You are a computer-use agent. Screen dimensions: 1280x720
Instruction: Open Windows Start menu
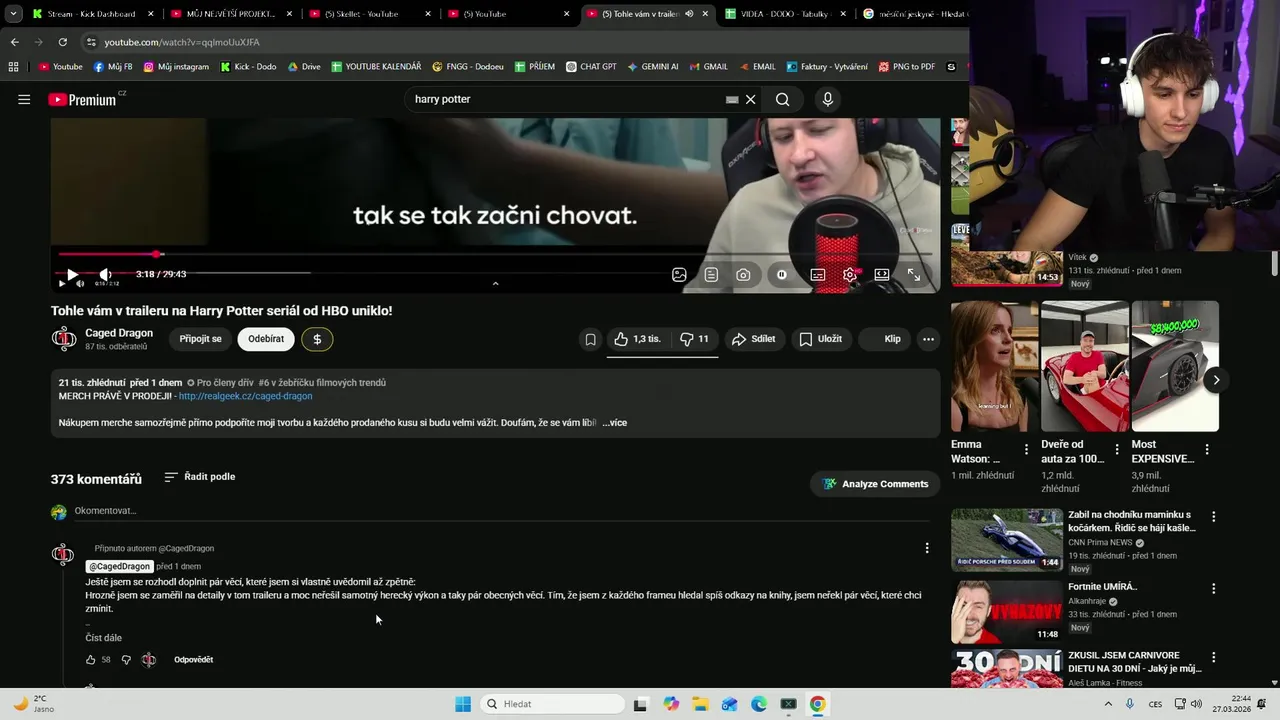point(463,704)
